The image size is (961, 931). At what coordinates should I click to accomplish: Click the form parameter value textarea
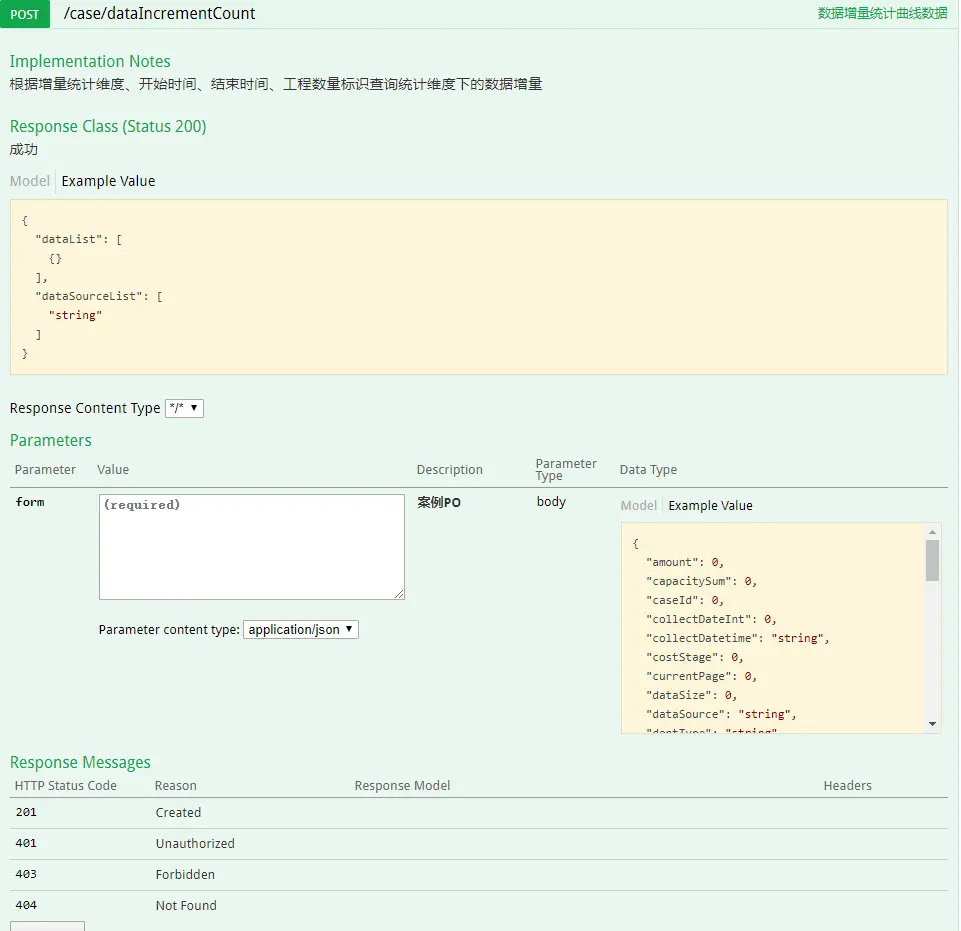pos(252,547)
